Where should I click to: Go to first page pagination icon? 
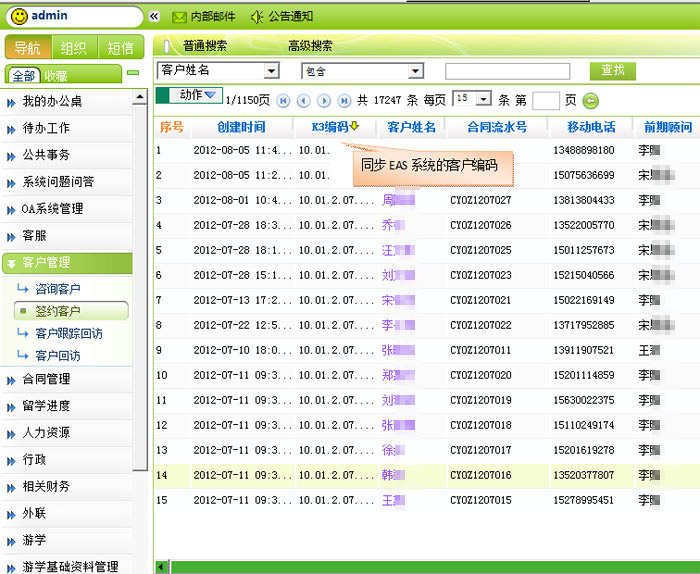point(283,101)
